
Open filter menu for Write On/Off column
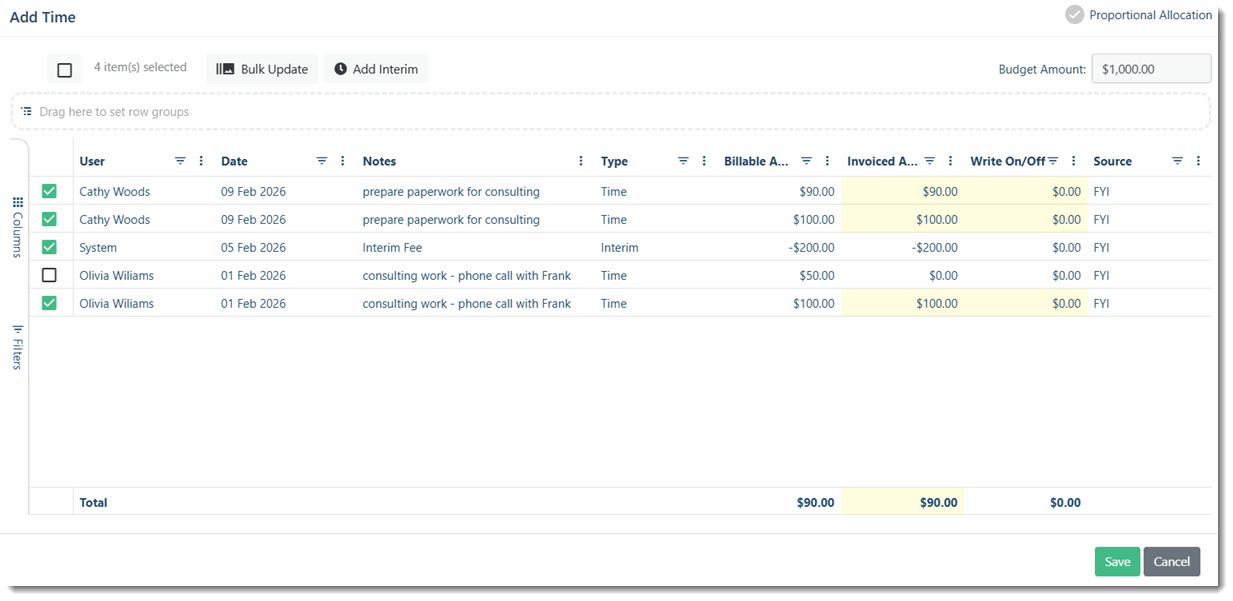(x=1053, y=161)
